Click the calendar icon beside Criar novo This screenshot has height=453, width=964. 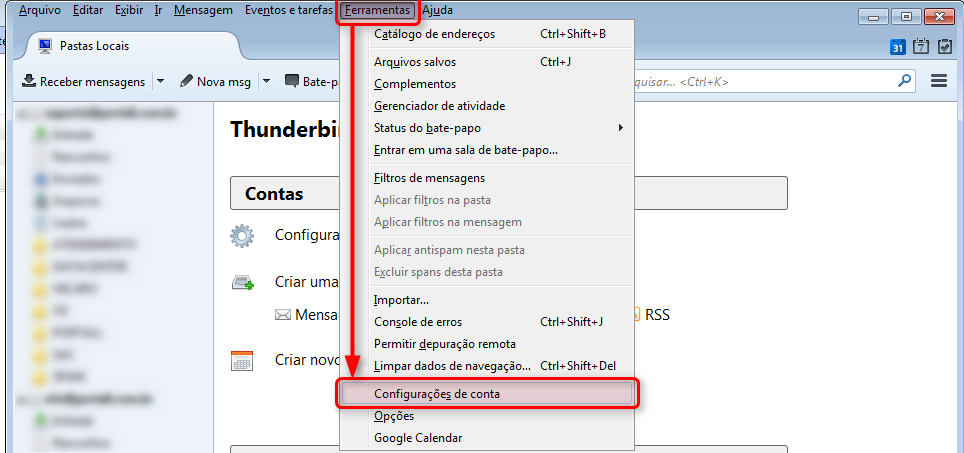(242, 360)
